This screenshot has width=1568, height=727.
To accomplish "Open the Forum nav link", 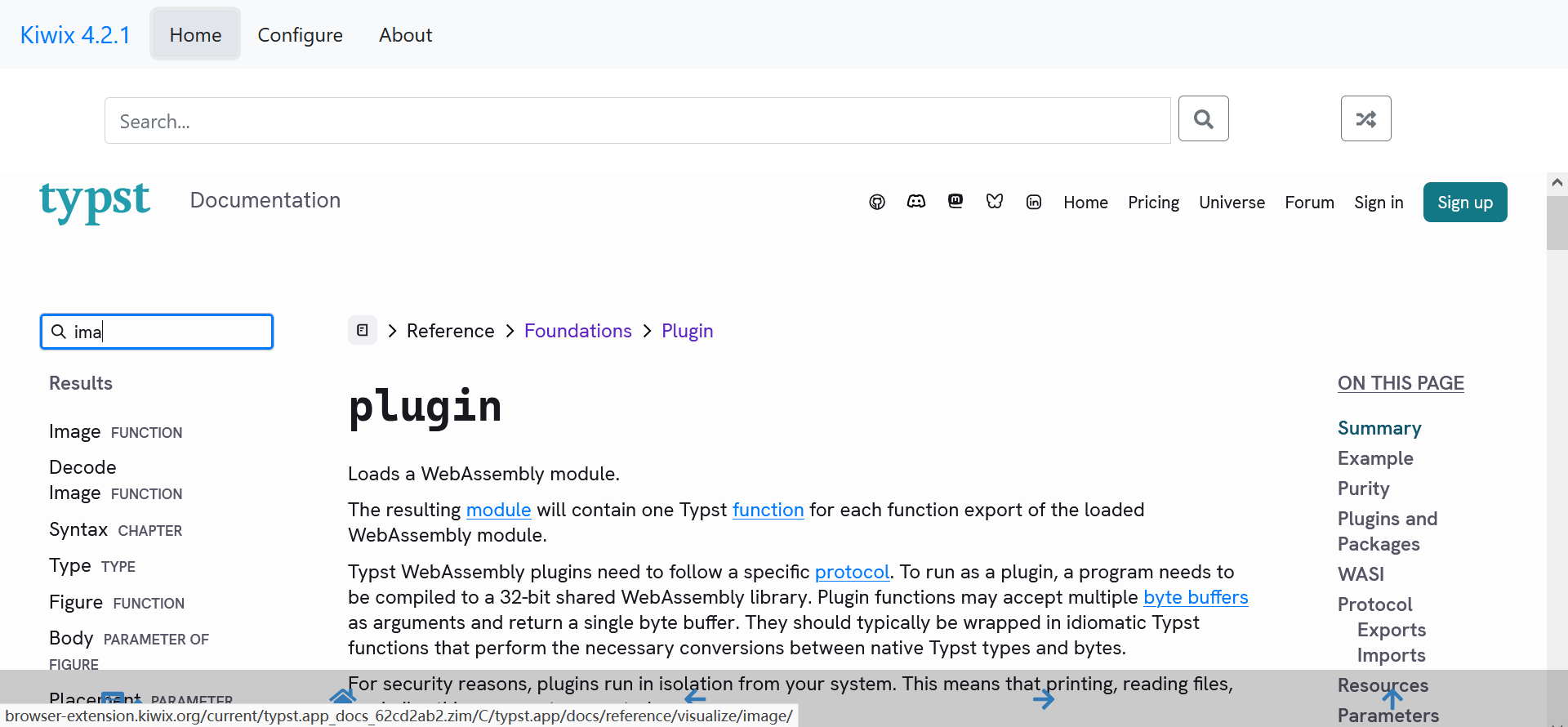I will pos(1309,203).
